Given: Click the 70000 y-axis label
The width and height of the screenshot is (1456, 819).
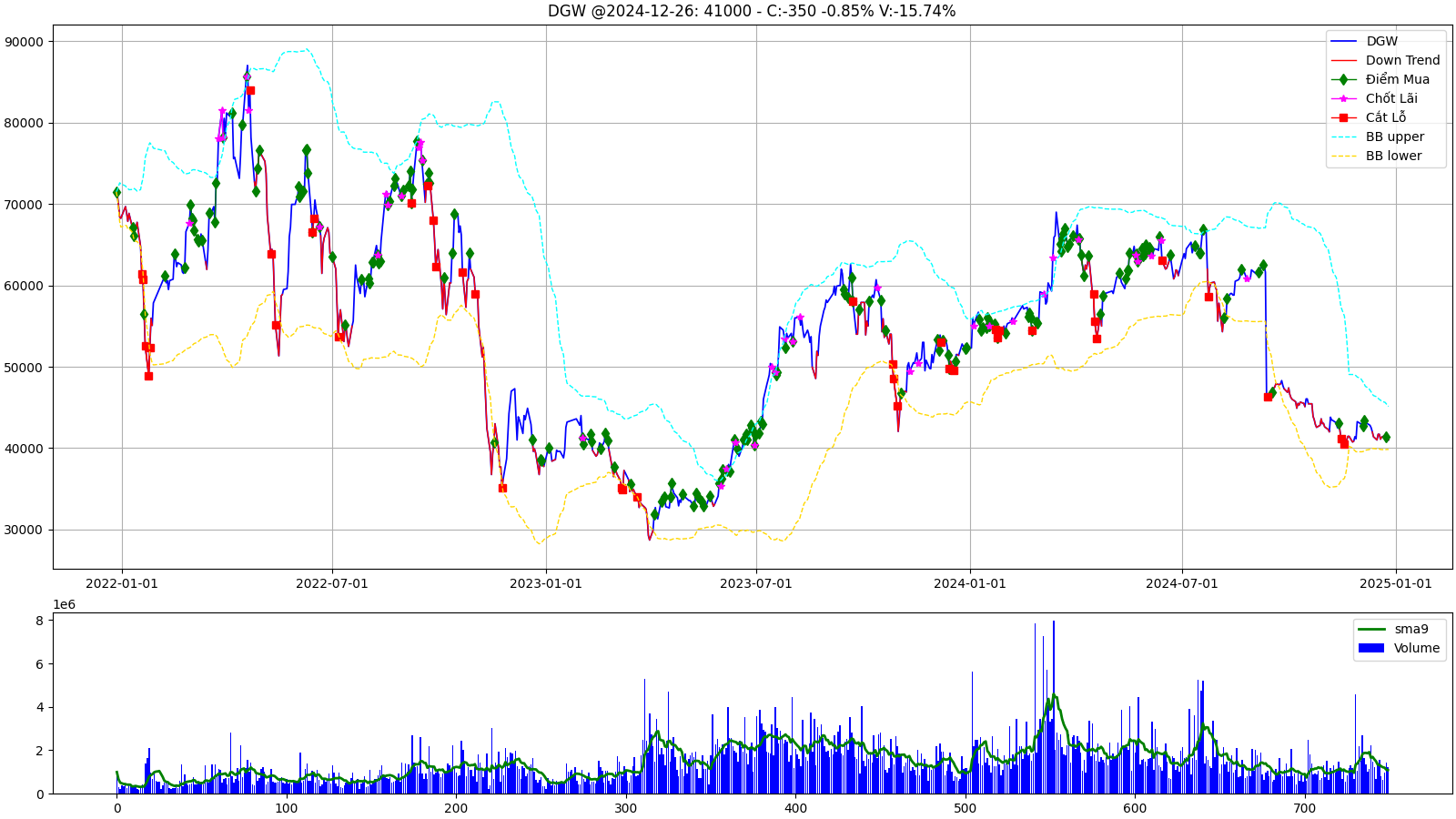Looking at the screenshot, I should point(24,205).
